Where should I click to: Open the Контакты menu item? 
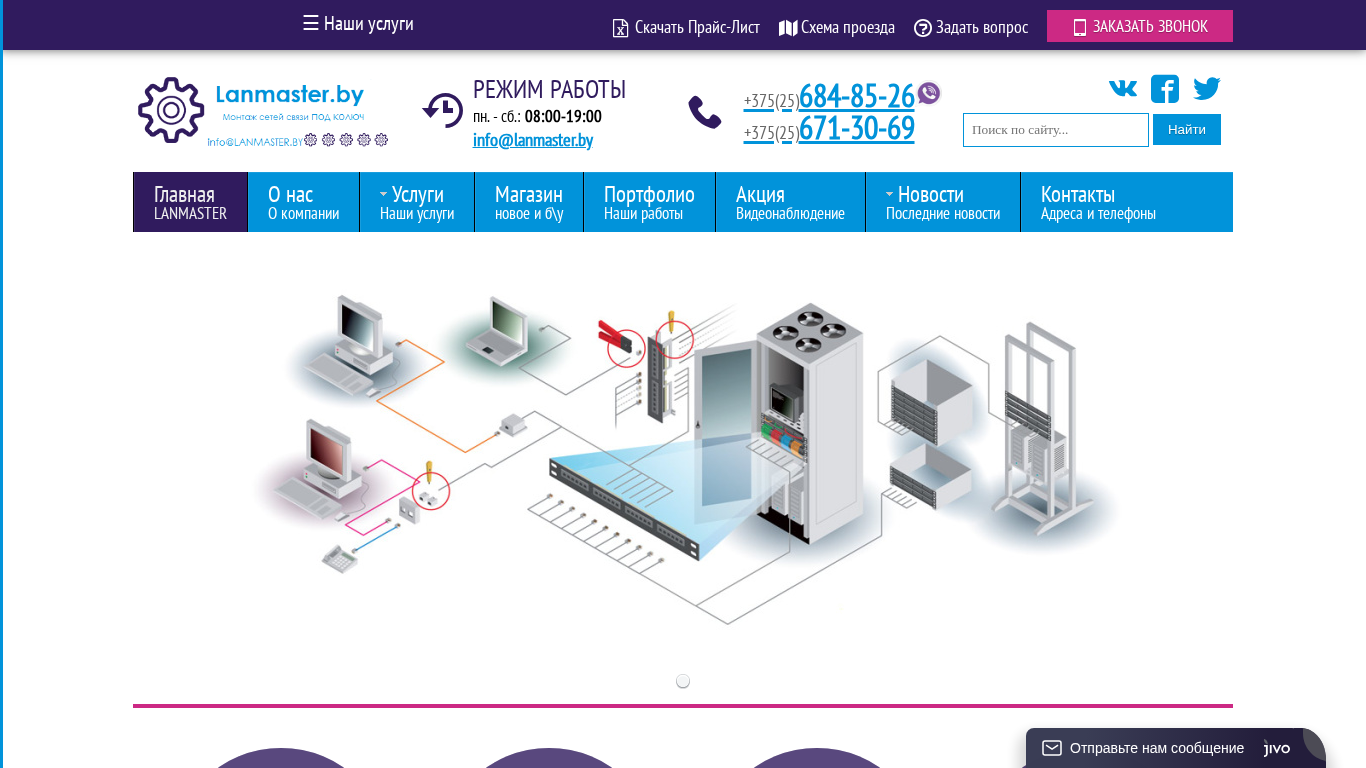tap(1098, 202)
